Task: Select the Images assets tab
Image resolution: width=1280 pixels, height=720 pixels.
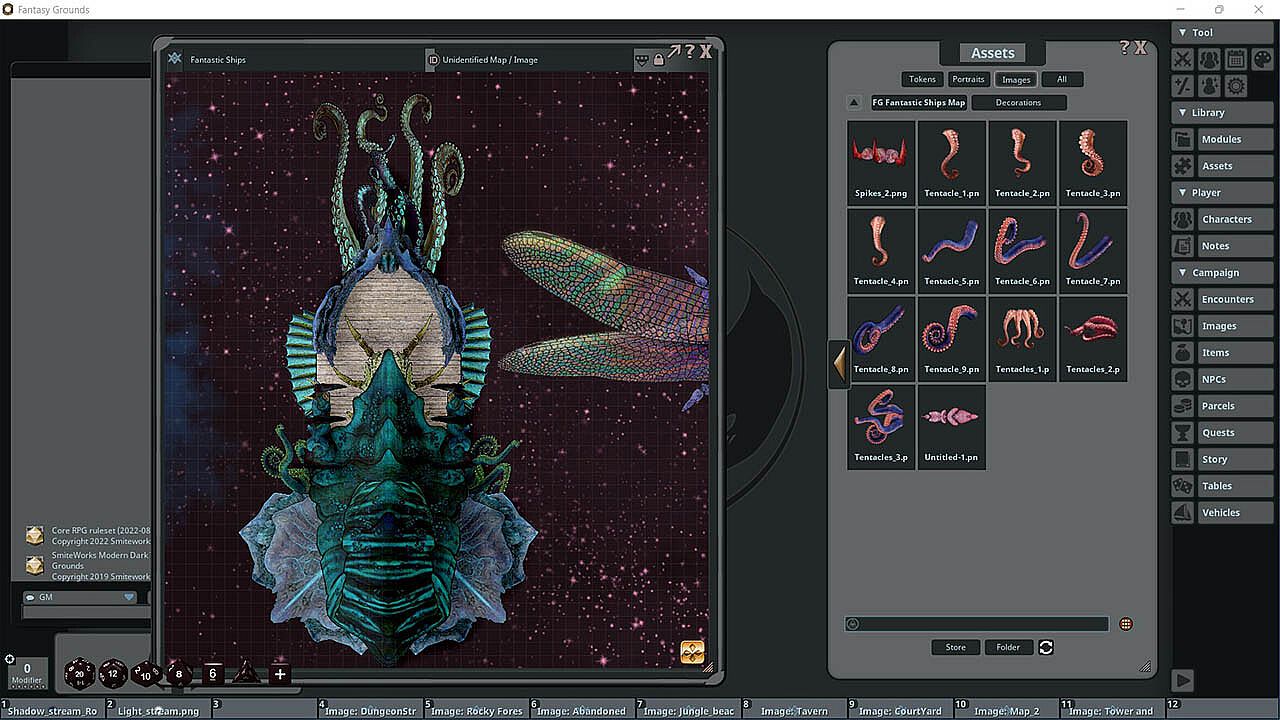Action: coord(1016,79)
